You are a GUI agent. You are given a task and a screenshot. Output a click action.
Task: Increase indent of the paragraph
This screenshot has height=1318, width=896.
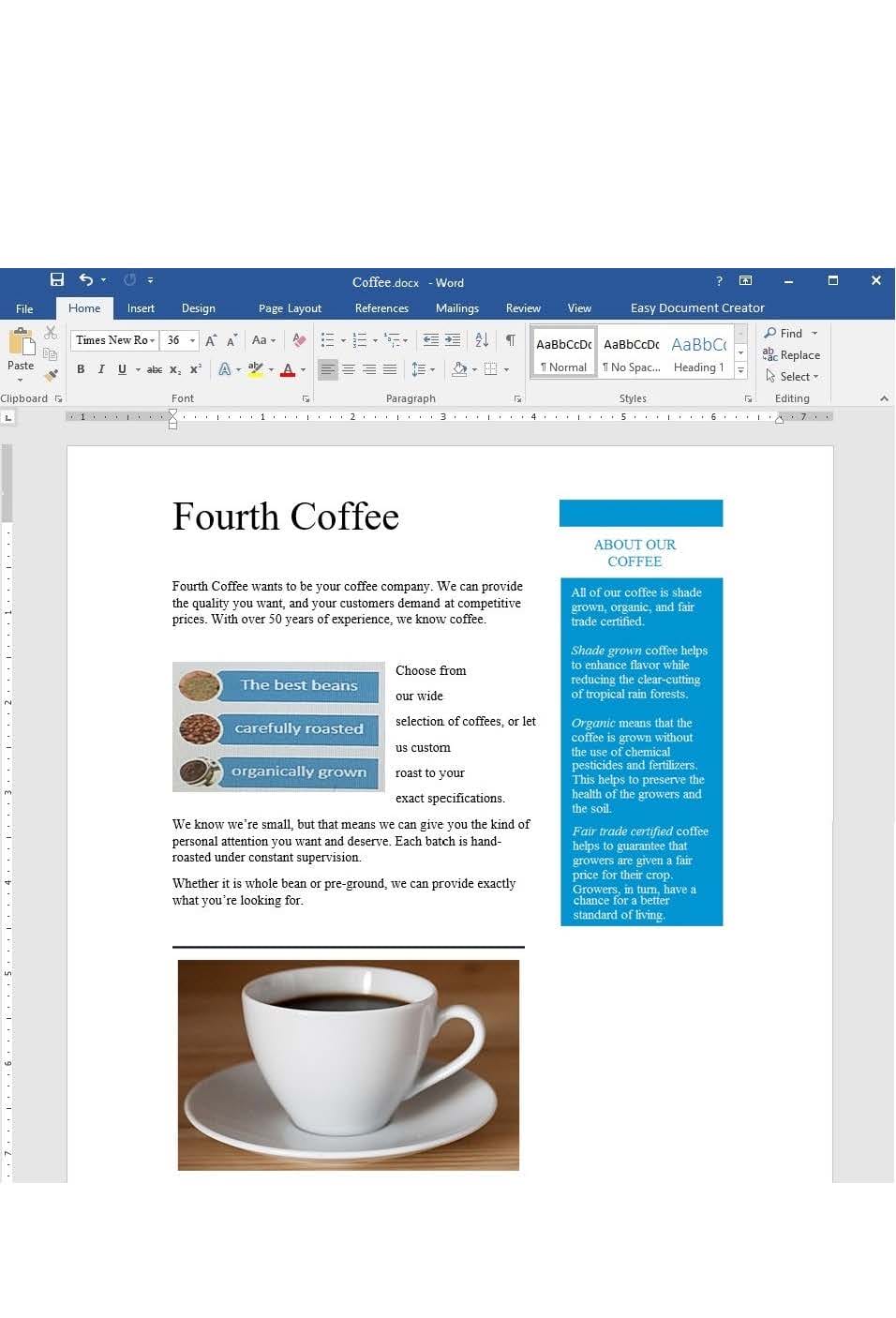click(x=453, y=340)
